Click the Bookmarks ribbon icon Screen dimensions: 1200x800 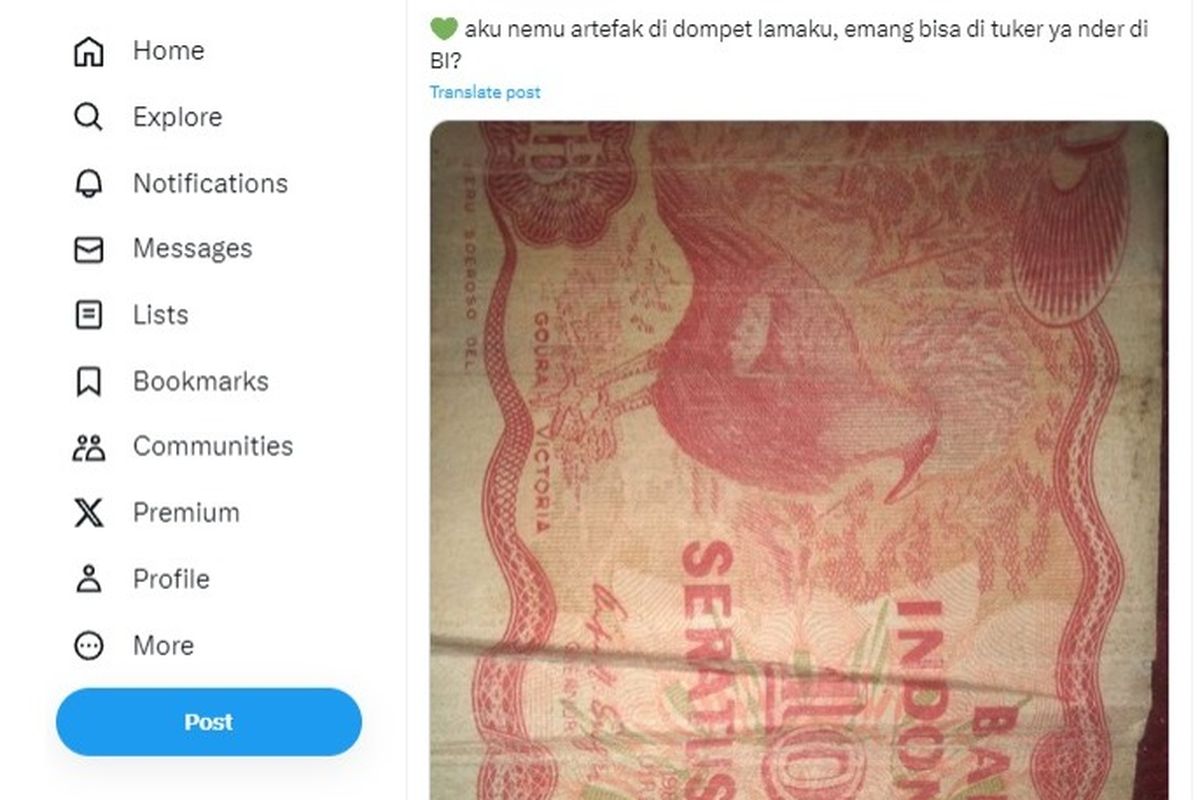pos(89,381)
